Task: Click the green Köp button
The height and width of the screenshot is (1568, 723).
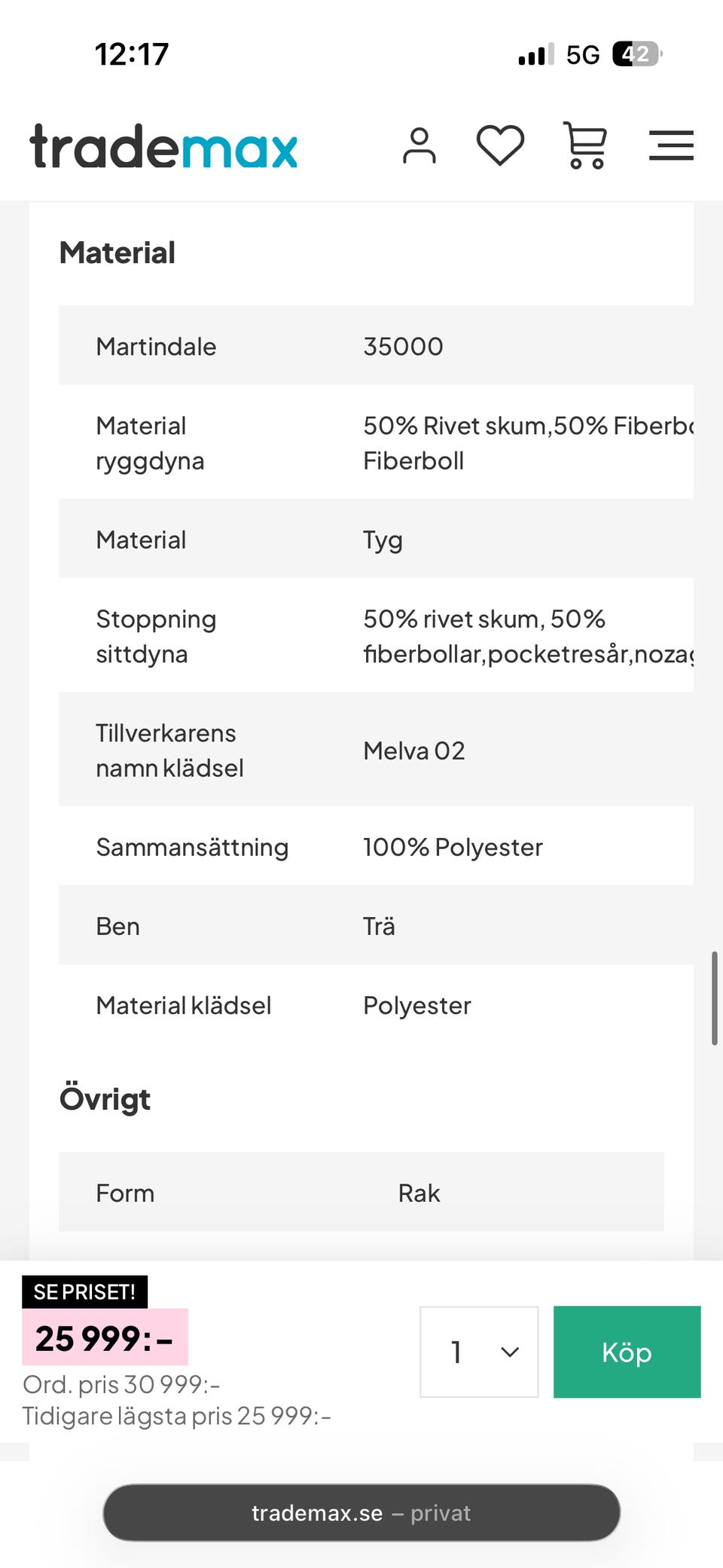Action: [x=627, y=1352]
